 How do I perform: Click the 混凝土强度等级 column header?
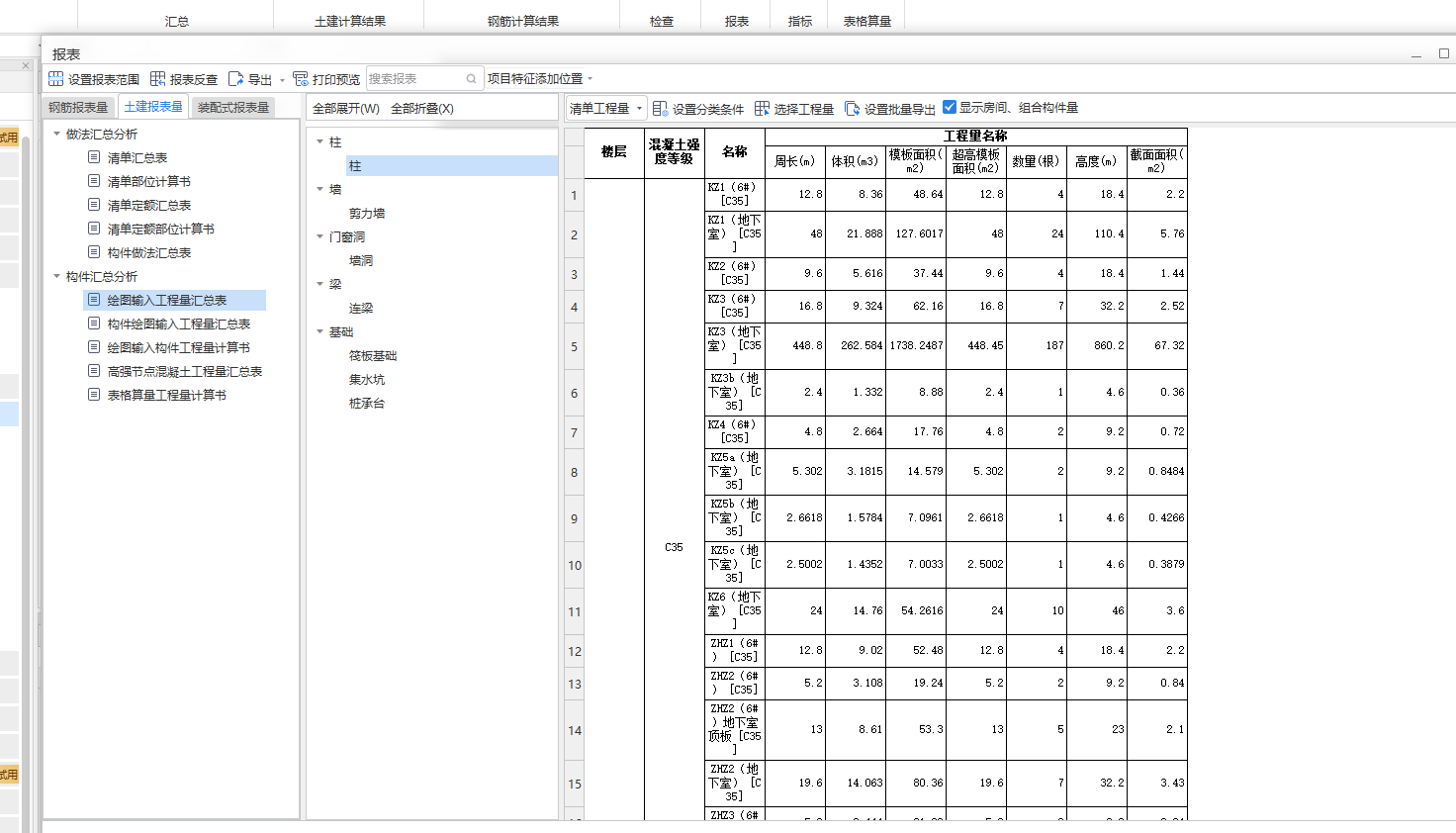(675, 152)
